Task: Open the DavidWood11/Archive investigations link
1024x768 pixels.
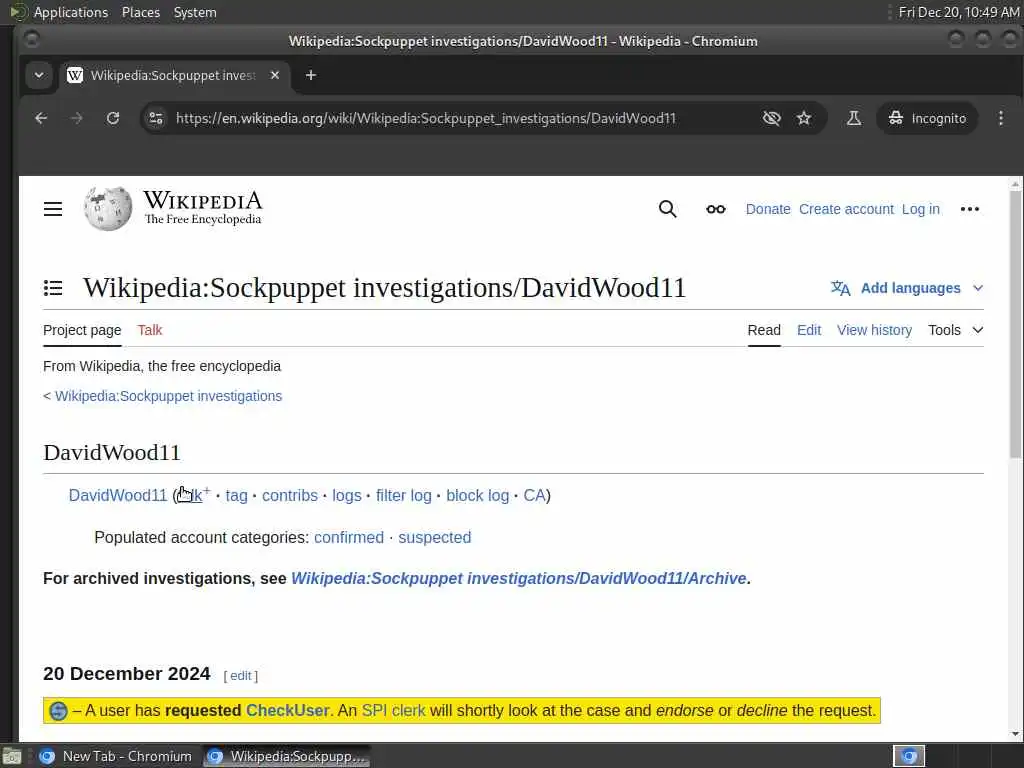Action: (519, 579)
